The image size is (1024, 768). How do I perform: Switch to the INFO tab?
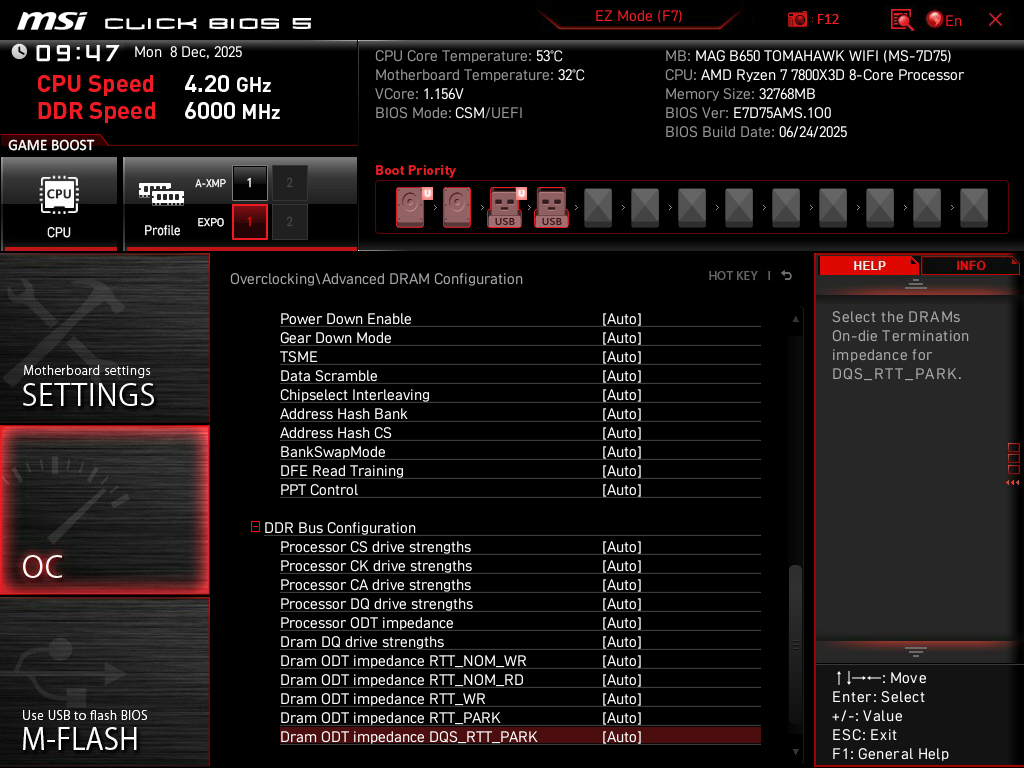point(970,266)
